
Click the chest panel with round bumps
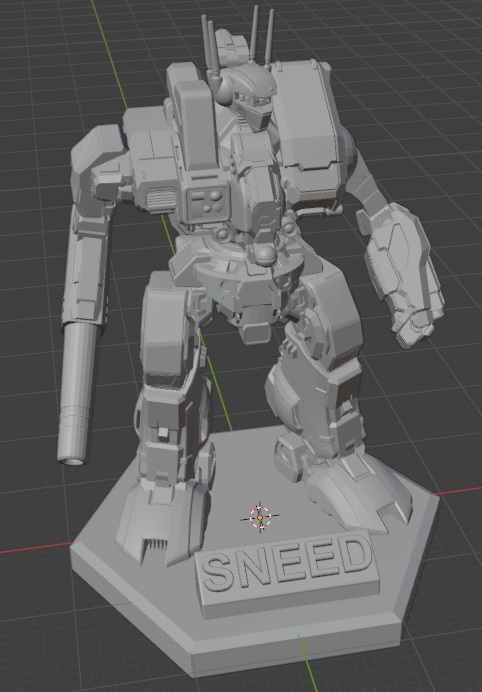209,203
